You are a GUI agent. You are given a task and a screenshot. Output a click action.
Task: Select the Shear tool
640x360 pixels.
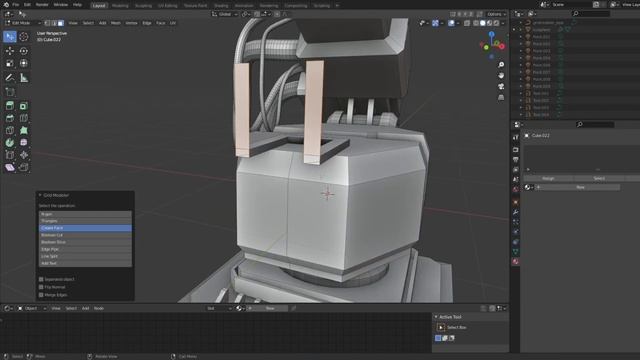(x=10, y=167)
